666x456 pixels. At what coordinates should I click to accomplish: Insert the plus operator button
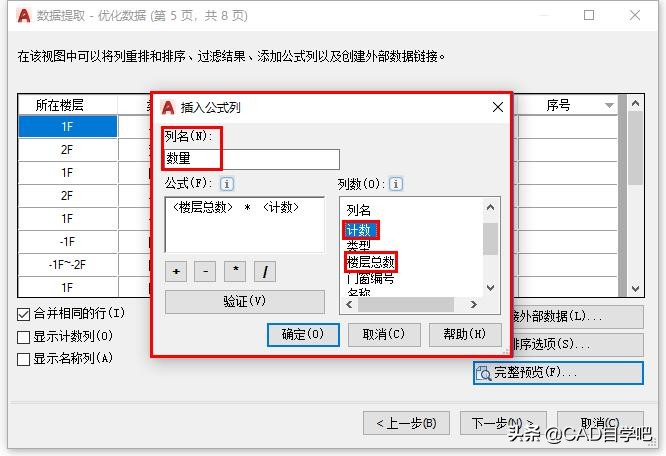(x=176, y=271)
